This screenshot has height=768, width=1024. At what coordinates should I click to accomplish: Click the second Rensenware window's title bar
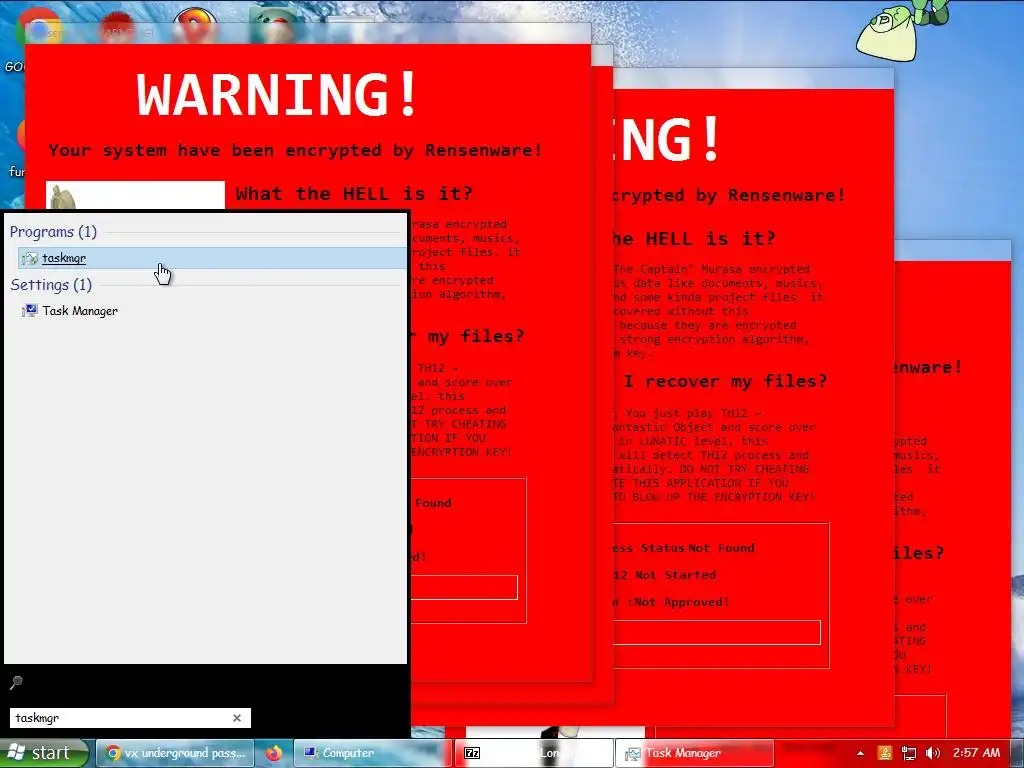[x=753, y=78]
